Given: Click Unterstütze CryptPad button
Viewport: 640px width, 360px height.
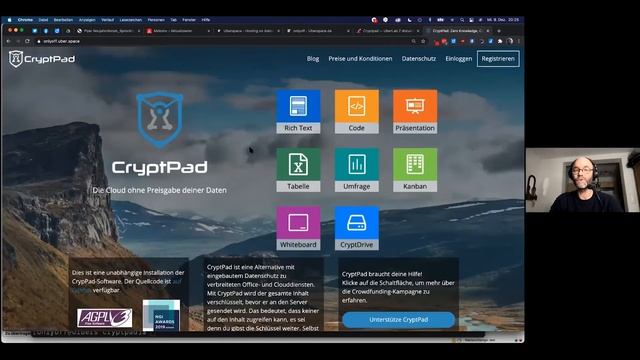Looking at the screenshot, I should click(399, 320).
